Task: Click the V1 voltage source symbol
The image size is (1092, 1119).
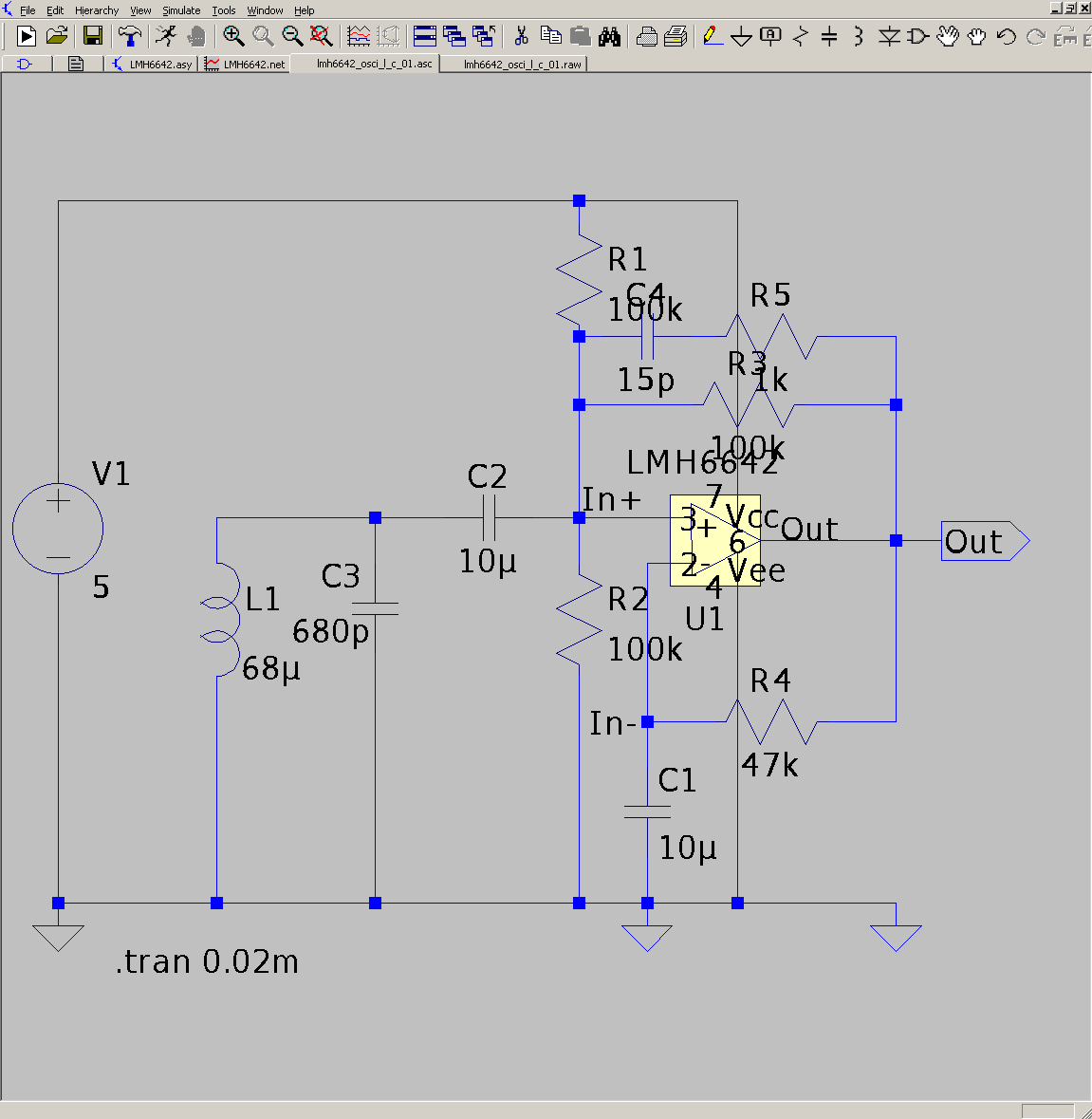Action: click(x=58, y=529)
